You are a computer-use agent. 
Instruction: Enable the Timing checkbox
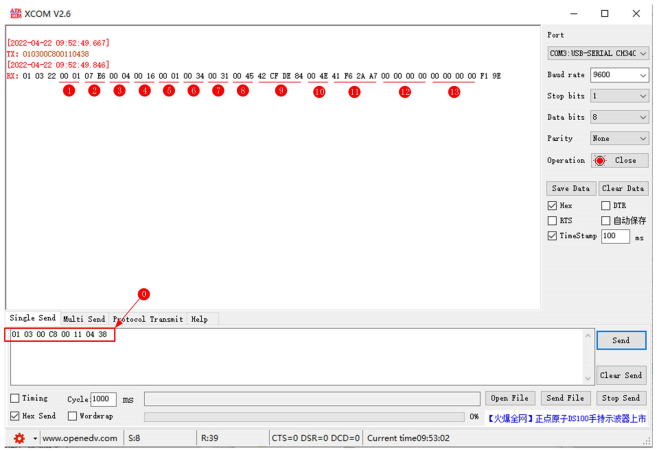[x=15, y=399]
